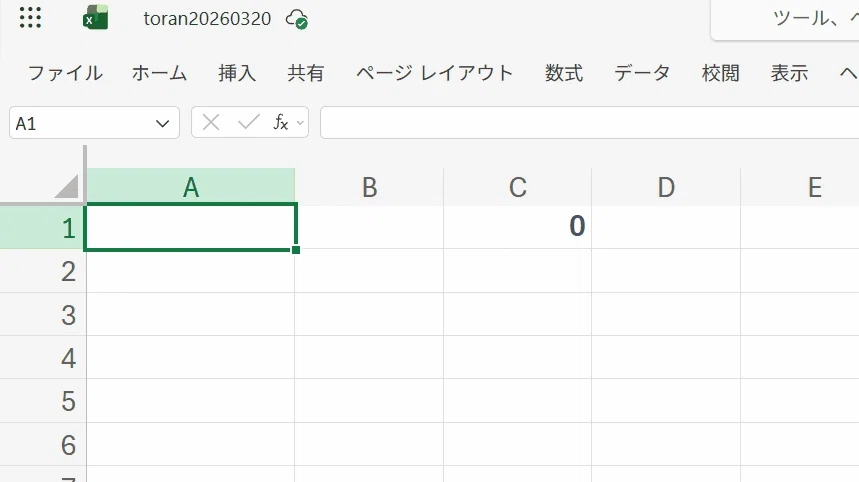The width and height of the screenshot is (859, 482).
Task: Click the confirm checkmark formula icon
Action: [x=249, y=122]
